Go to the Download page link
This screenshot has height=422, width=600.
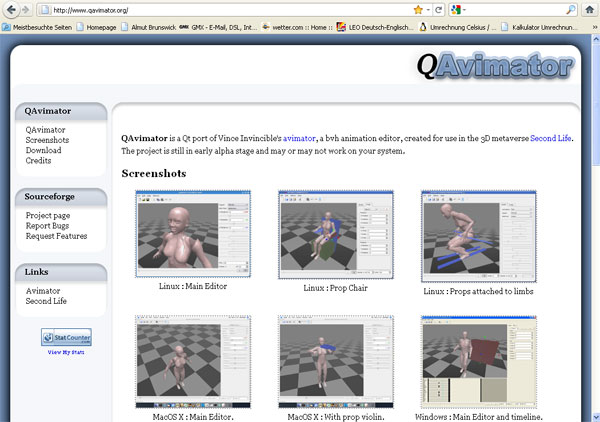coord(44,151)
